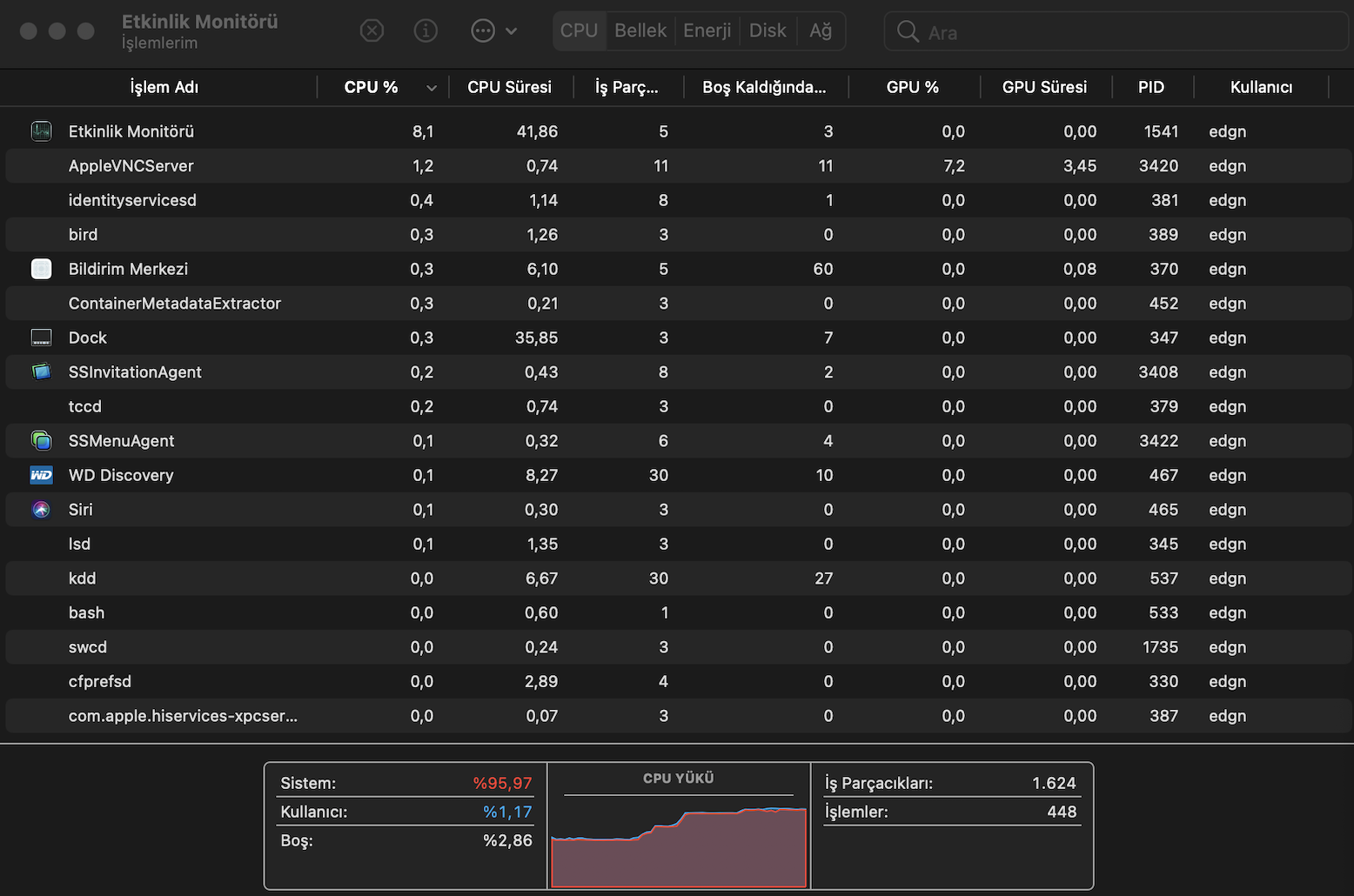Sort by GPU % column header
Screen dimensions: 1354x896
(913, 87)
